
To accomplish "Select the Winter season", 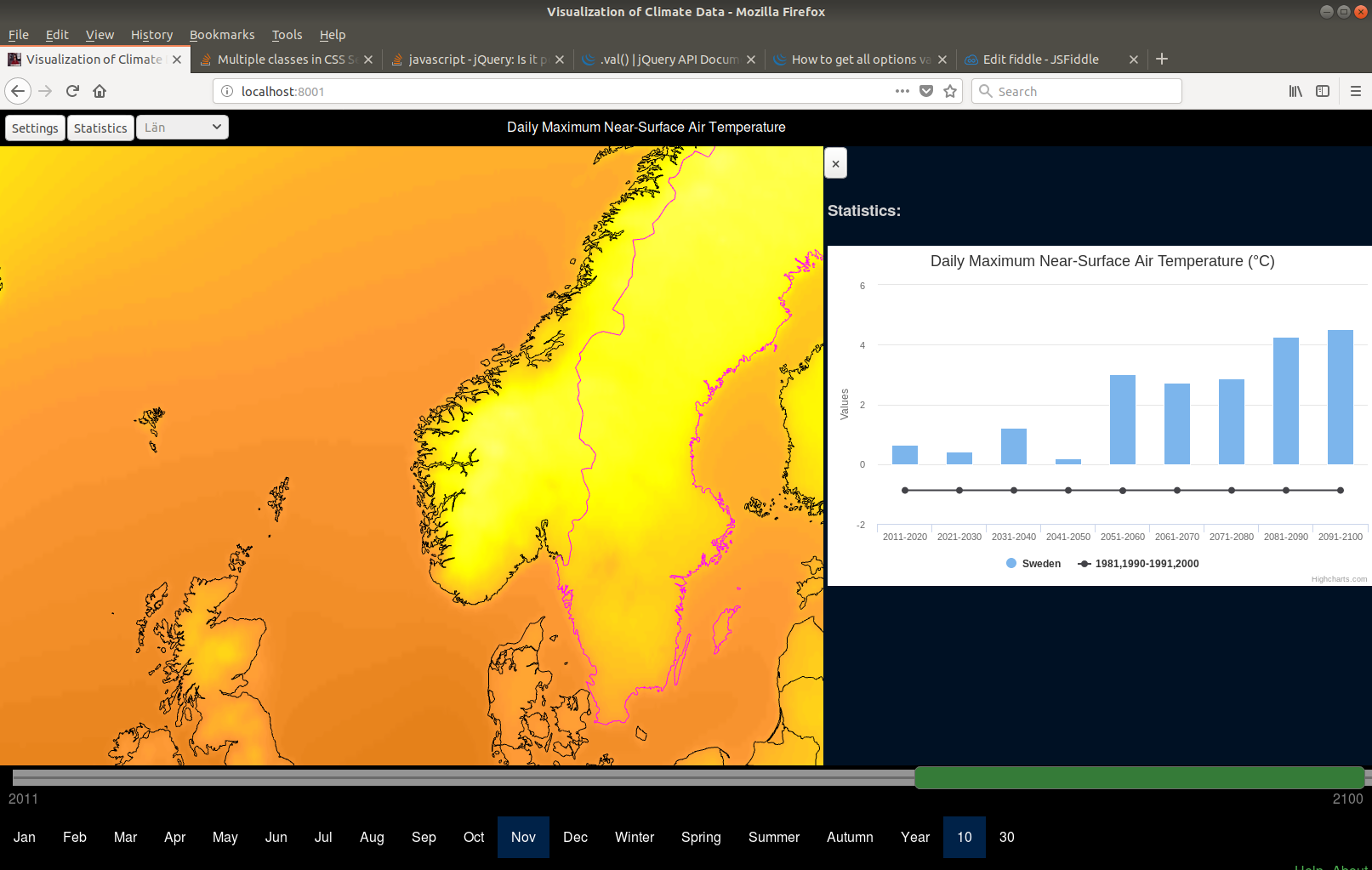I will [x=635, y=837].
